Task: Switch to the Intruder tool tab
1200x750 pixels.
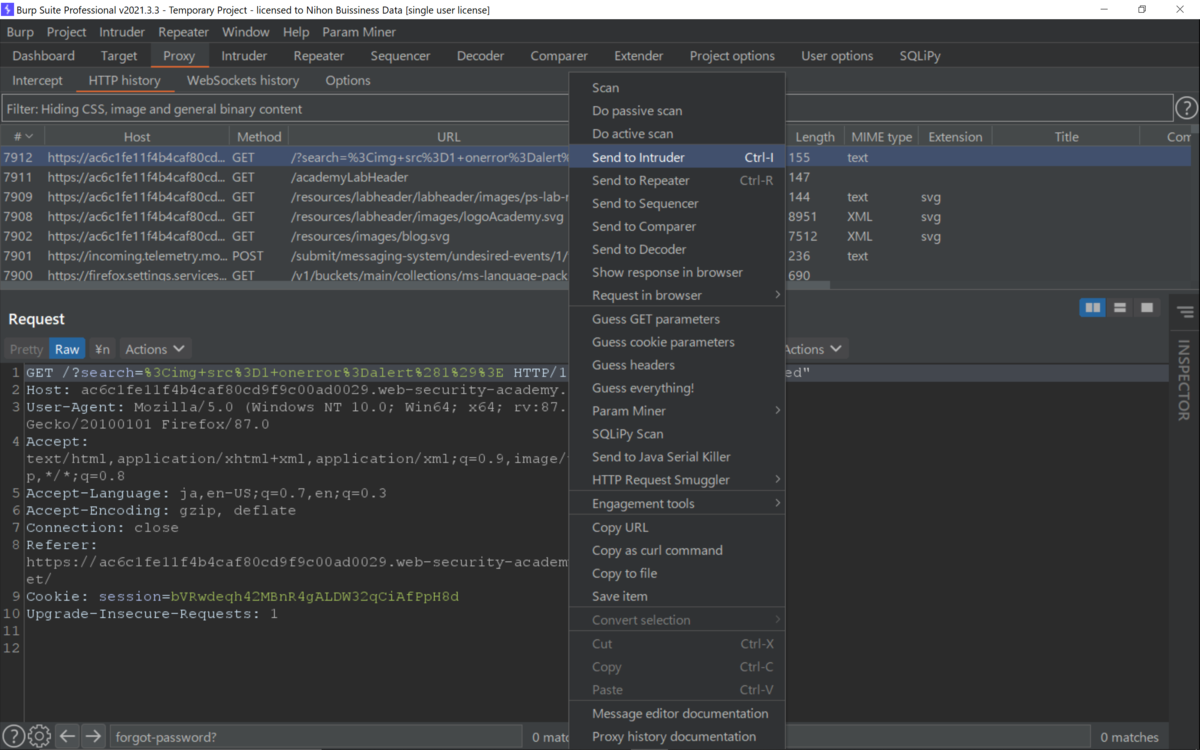Action: click(244, 56)
